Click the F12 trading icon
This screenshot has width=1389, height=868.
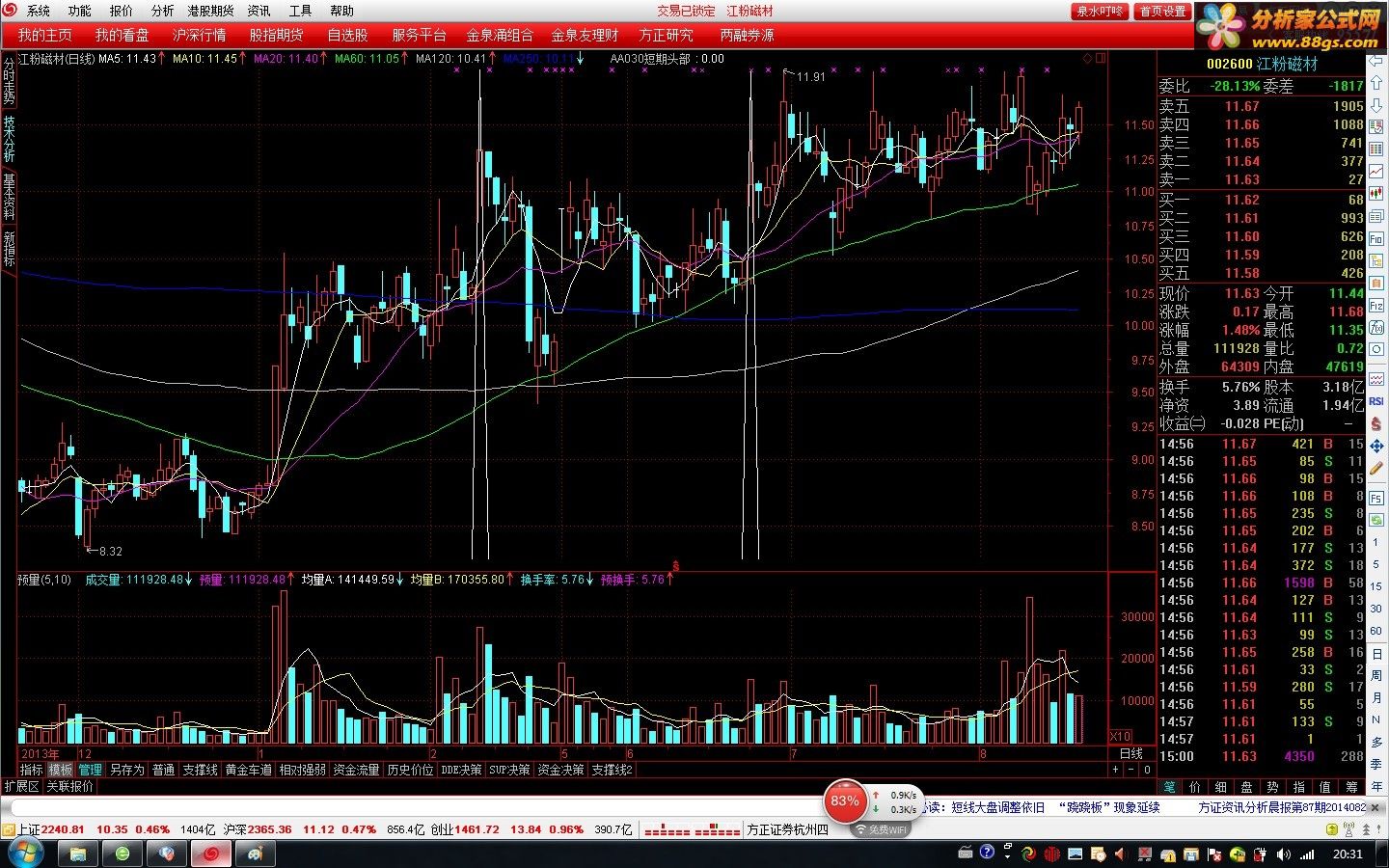[x=1376, y=305]
